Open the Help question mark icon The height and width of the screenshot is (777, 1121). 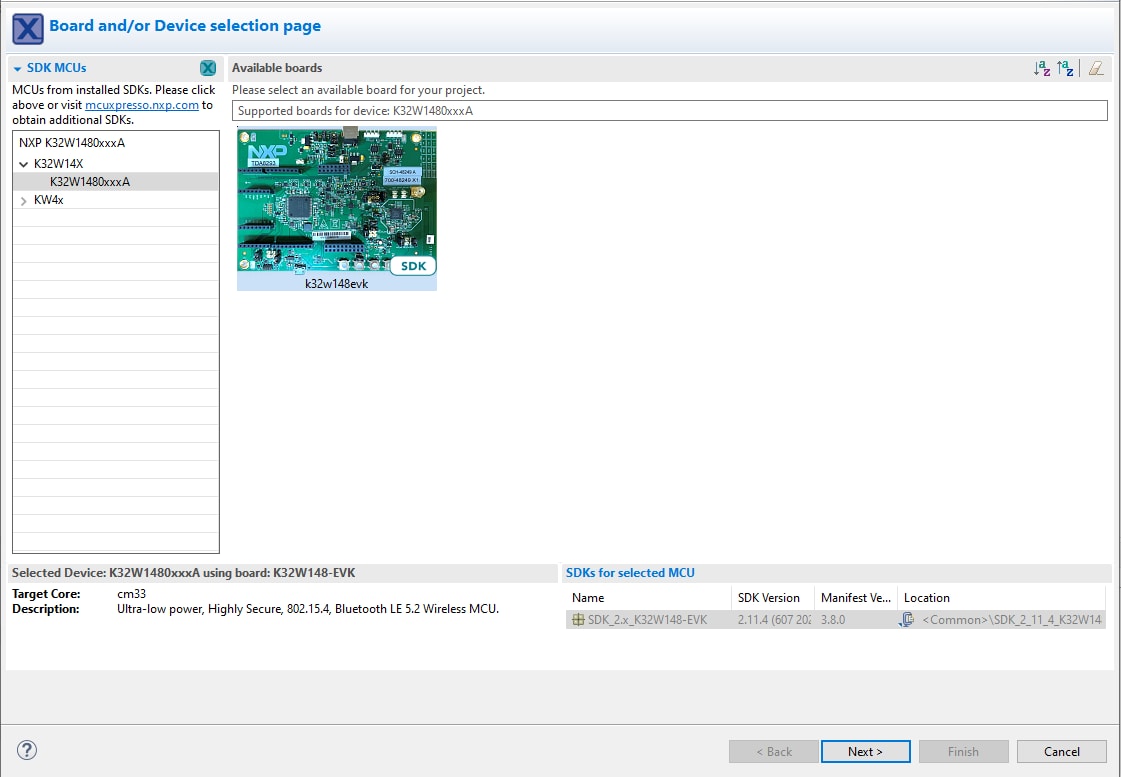(x=27, y=750)
